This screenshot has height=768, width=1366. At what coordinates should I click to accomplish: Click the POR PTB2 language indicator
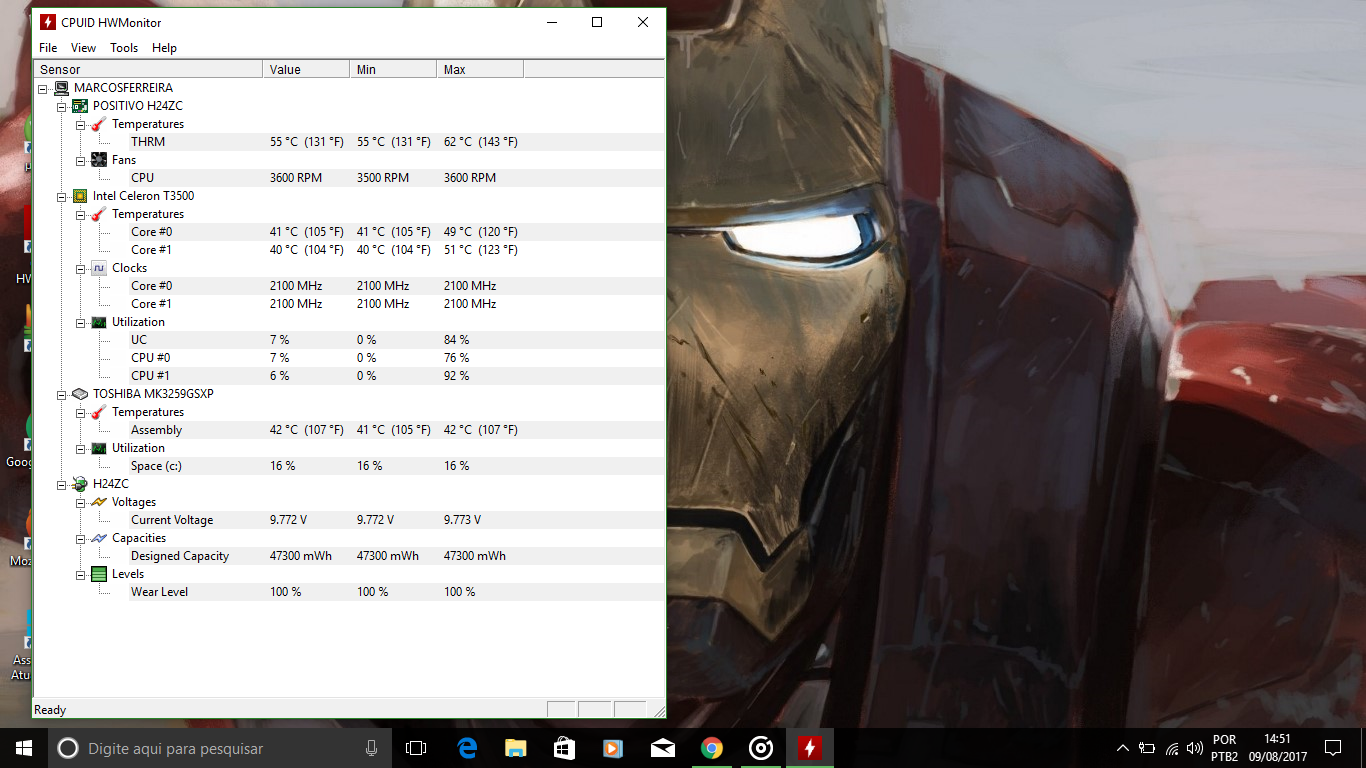pyautogui.click(x=1224, y=748)
